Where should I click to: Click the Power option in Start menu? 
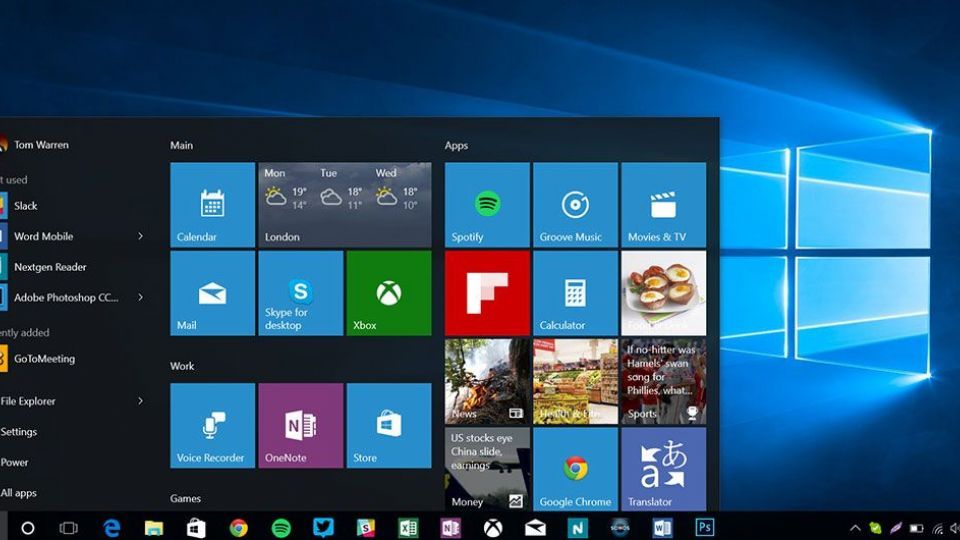pos(15,462)
